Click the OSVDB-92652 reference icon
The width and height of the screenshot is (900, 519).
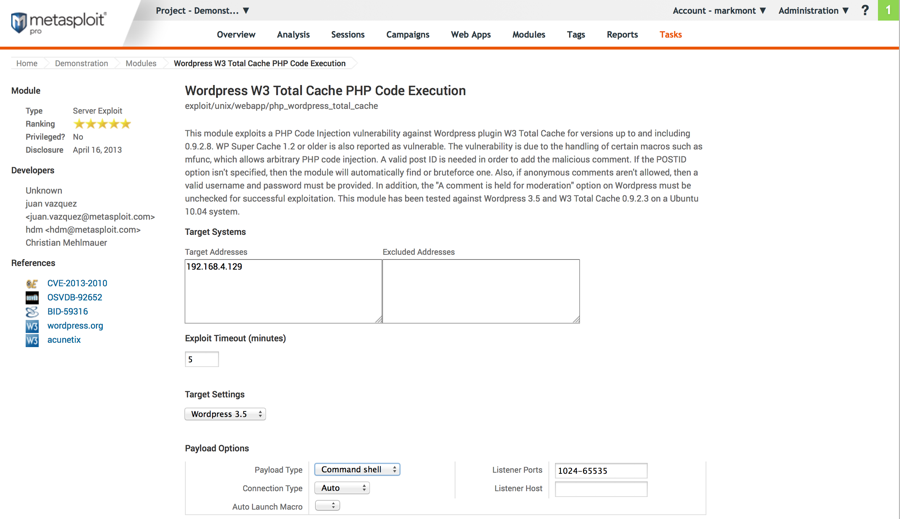pos(32,297)
